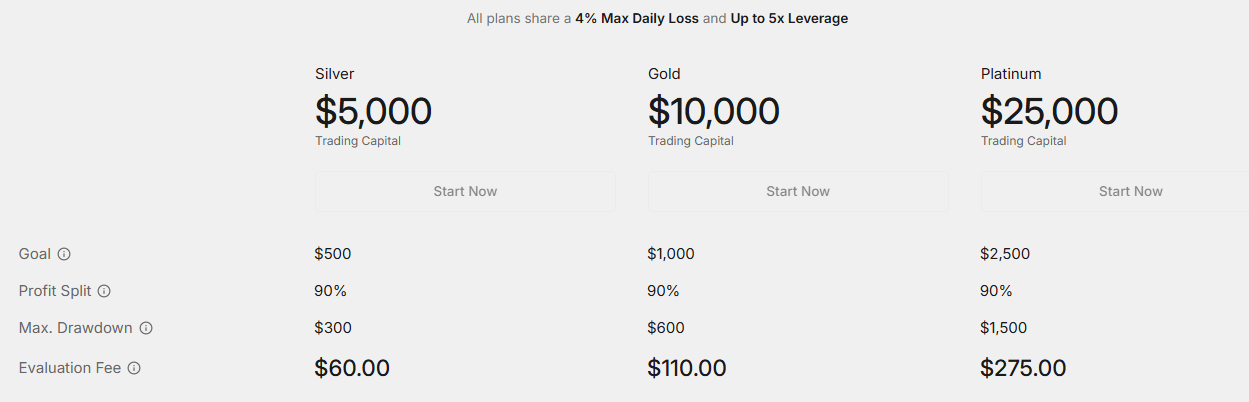Viewport: 1249px width, 402px height.
Task: Select the Platinum plan title
Action: [1011, 74]
